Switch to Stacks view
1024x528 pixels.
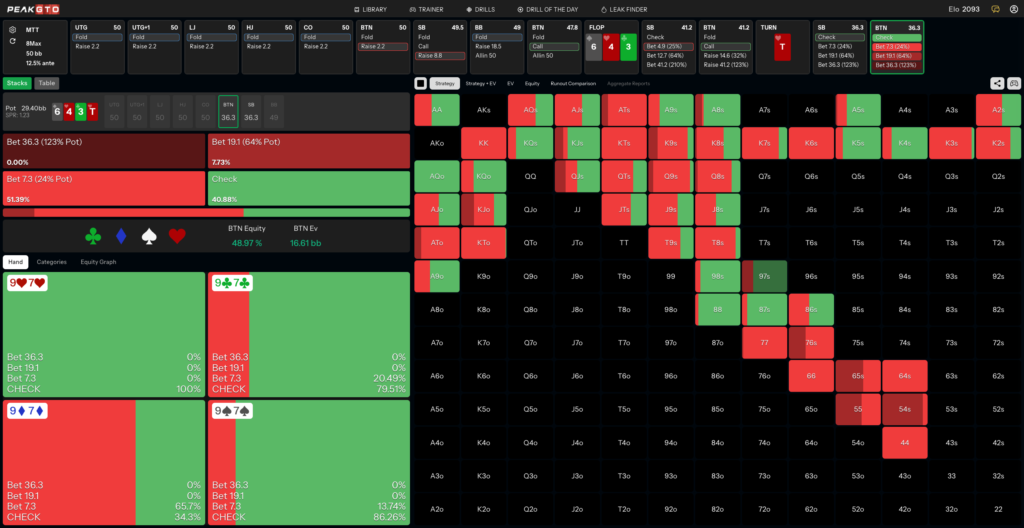[x=17, y=83]
